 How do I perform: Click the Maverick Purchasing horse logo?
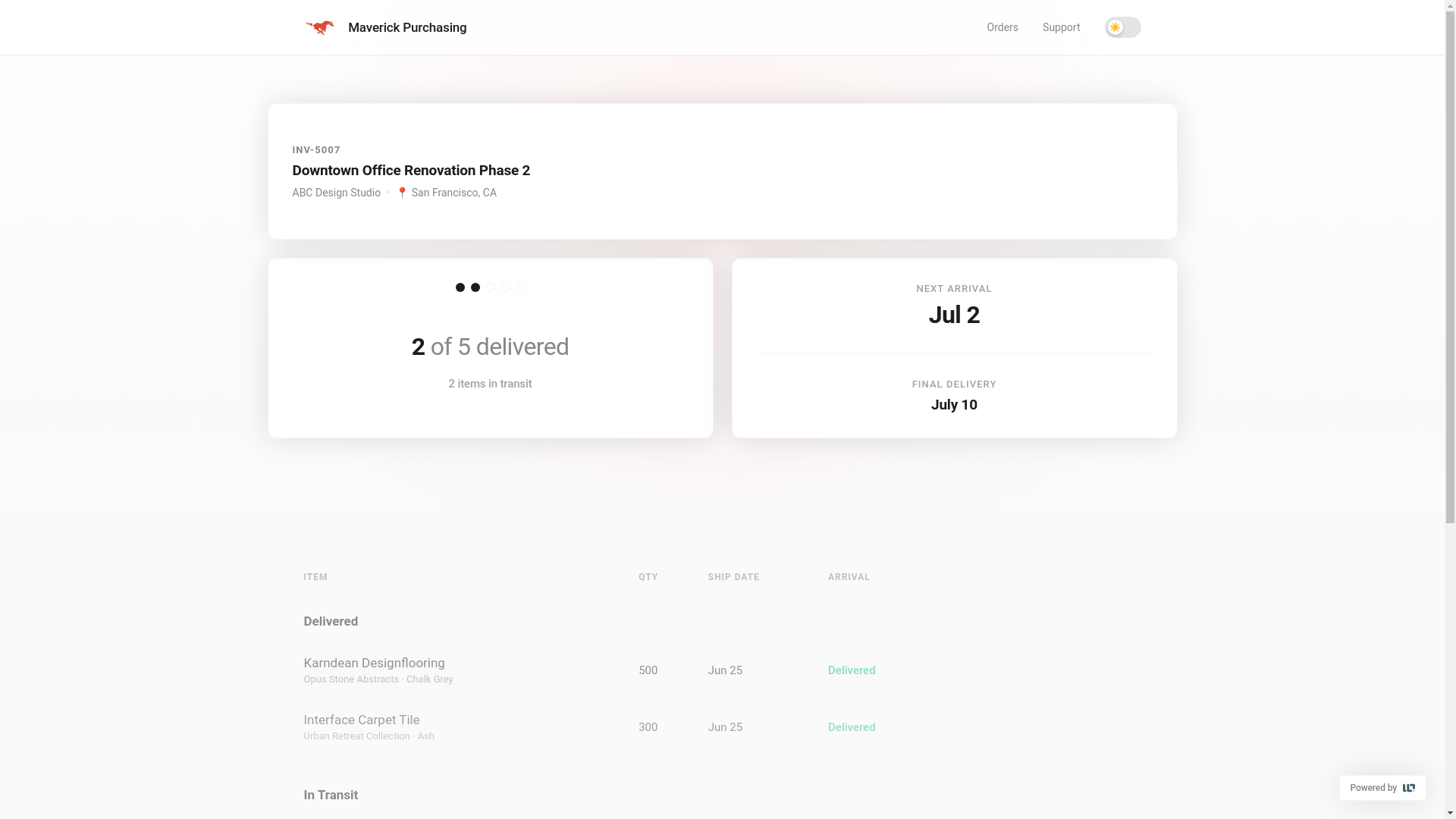point(319,27)
